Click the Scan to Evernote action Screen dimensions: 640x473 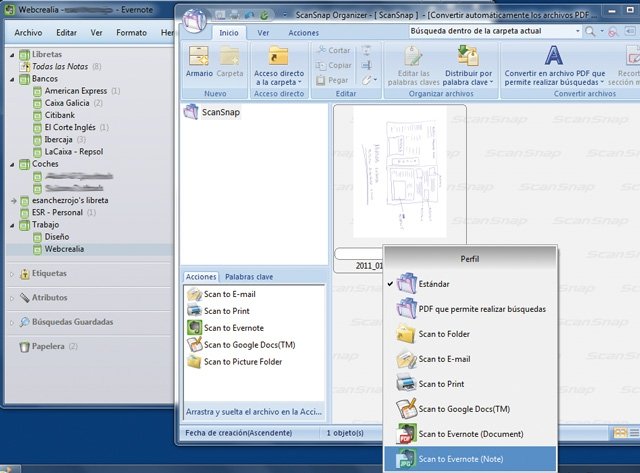(226, 328)
